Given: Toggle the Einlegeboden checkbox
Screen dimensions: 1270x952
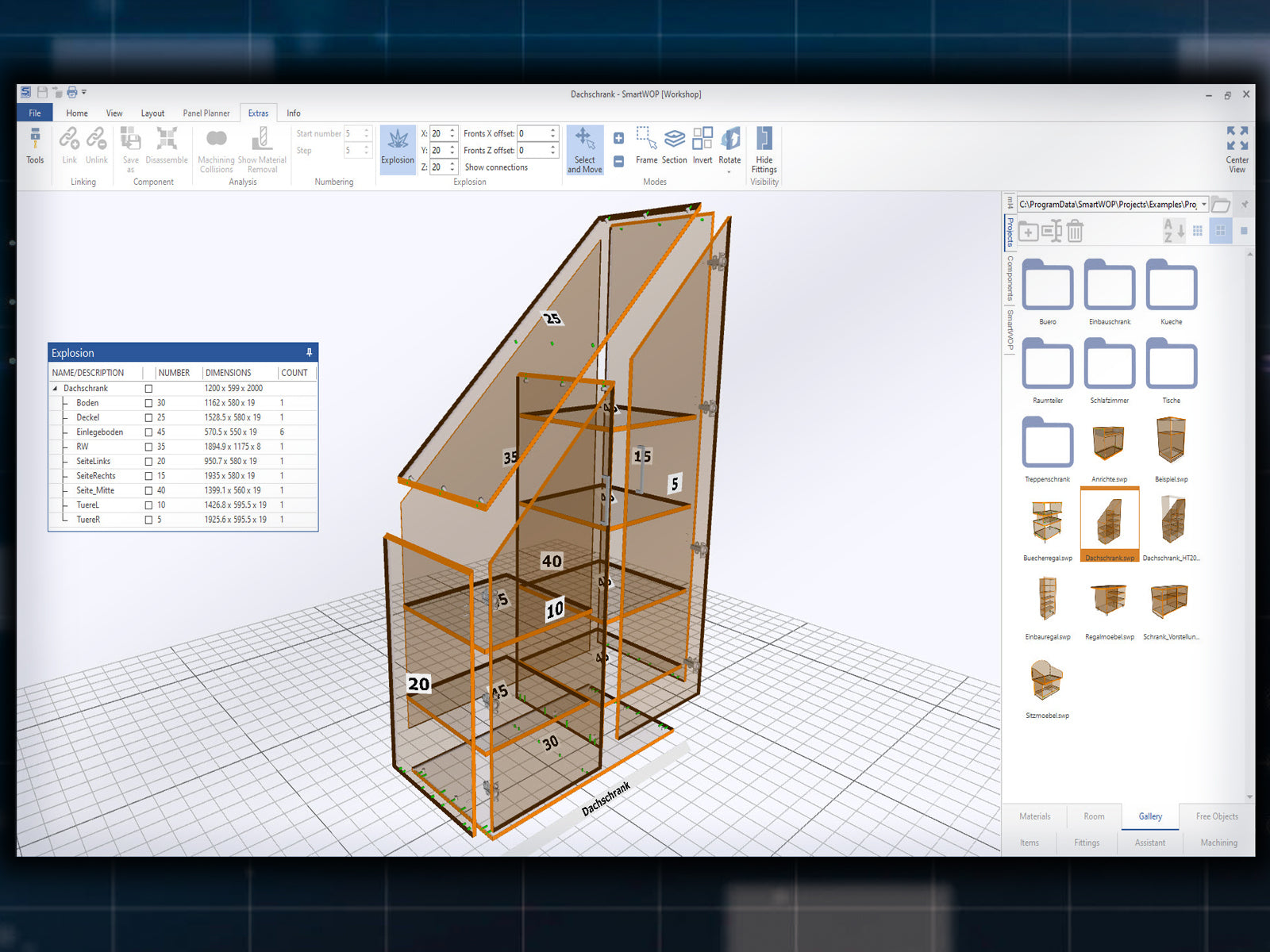Looking at the screenshot, I should point(148,432).
